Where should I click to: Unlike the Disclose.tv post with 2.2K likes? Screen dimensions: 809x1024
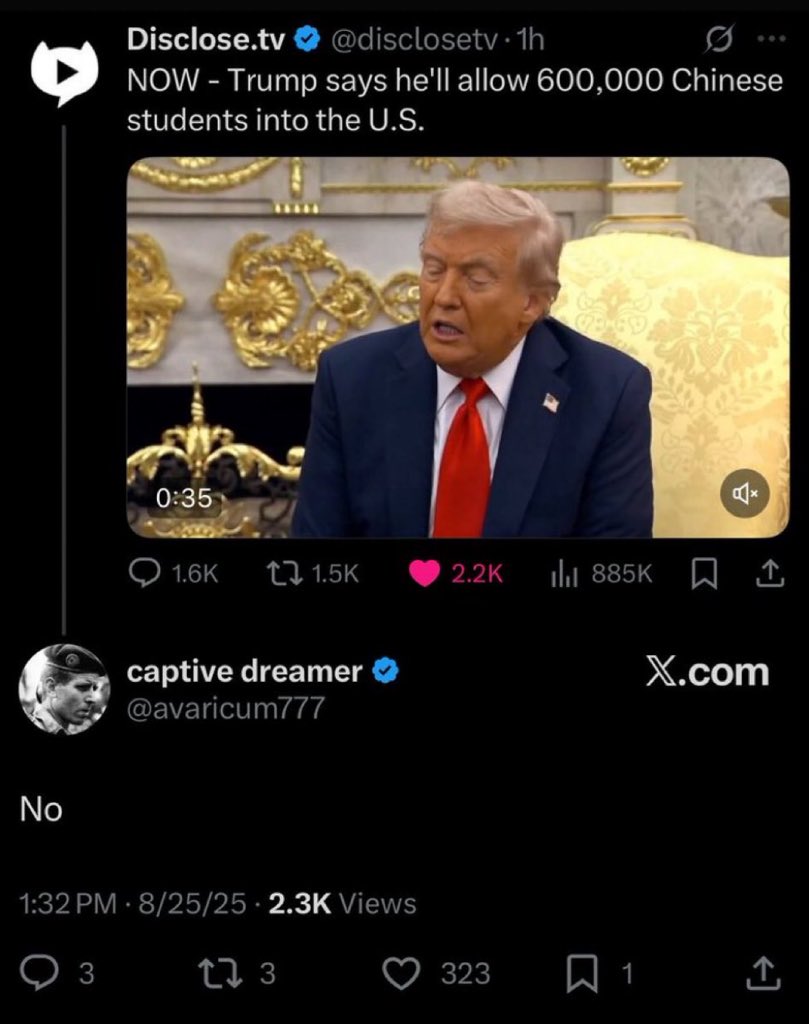coord(456,573)
